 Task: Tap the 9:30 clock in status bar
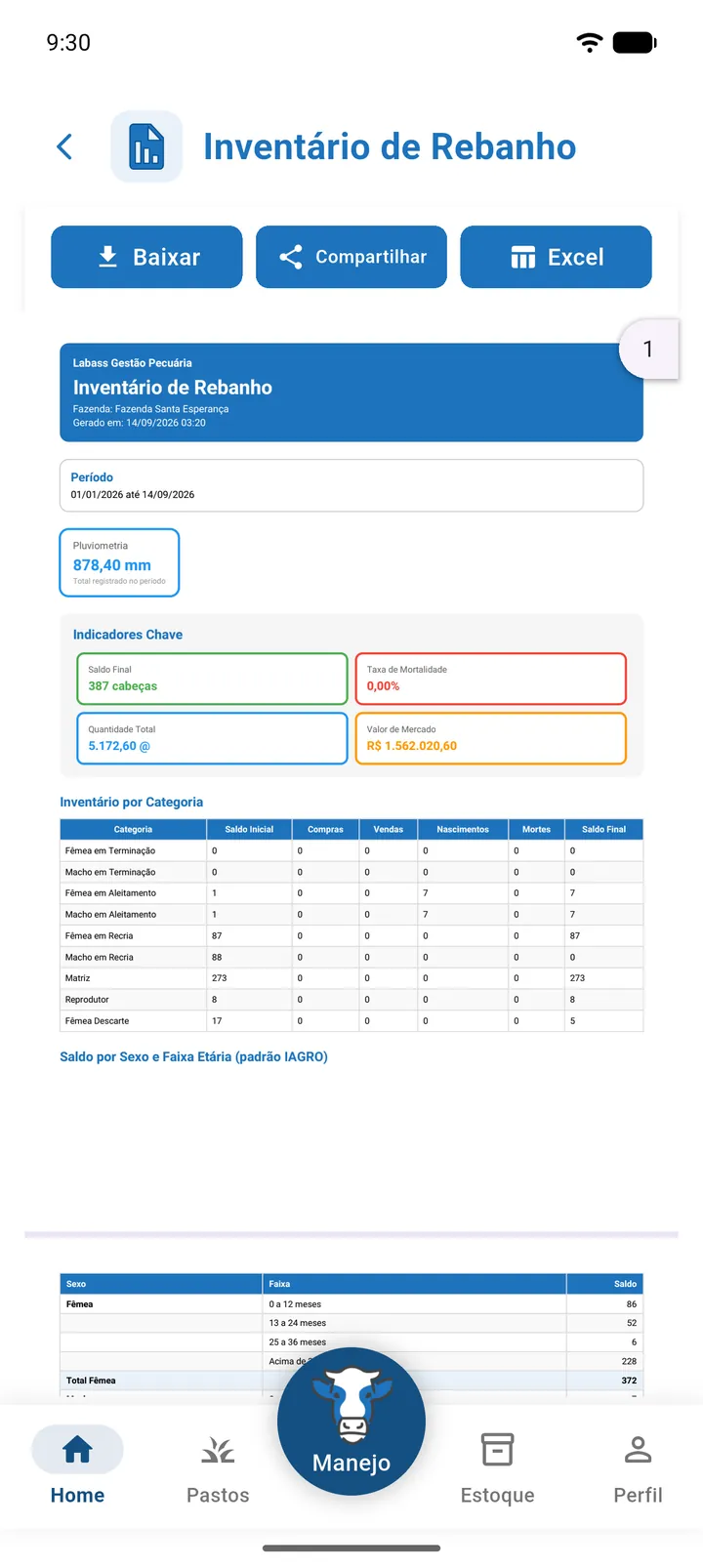(68, 42)
